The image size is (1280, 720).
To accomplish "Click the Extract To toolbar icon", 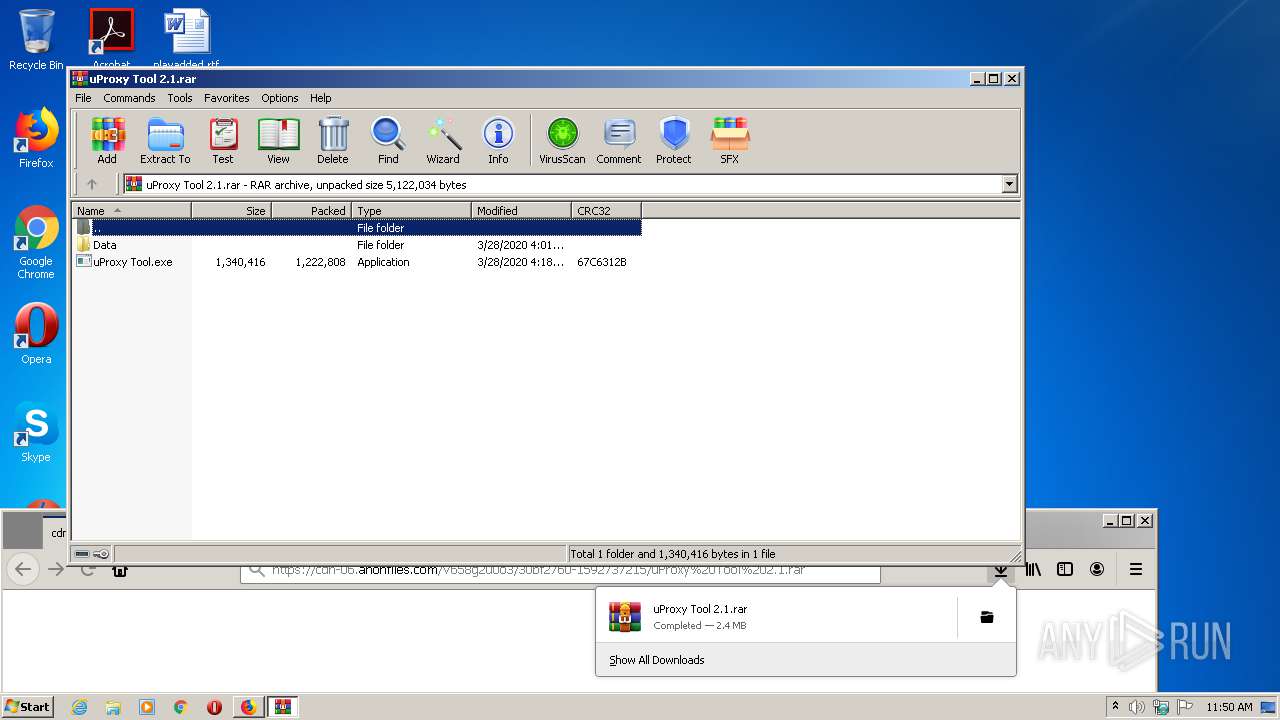I will point(165,140).
